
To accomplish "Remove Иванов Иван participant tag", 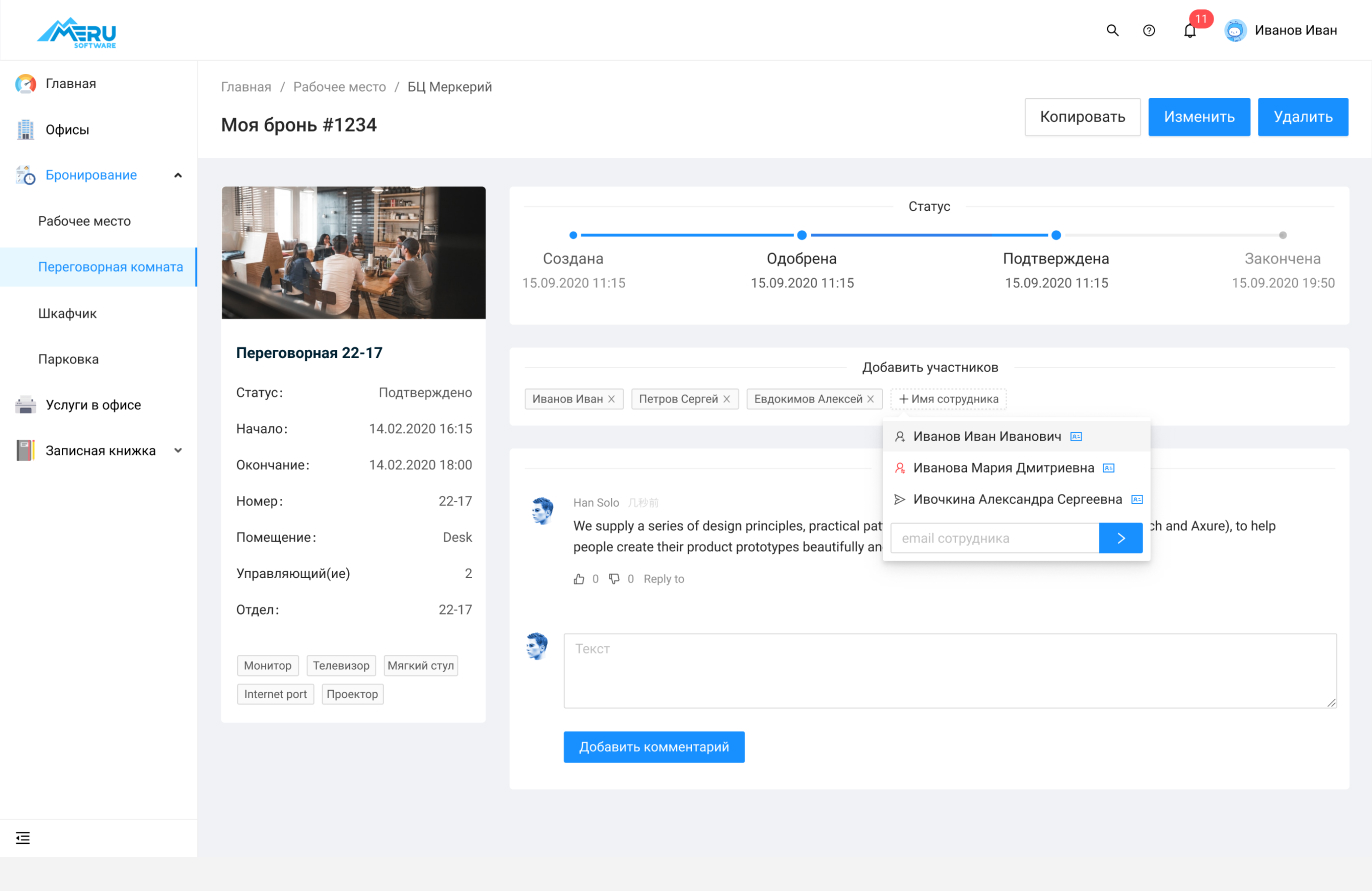I will [612, 399].
